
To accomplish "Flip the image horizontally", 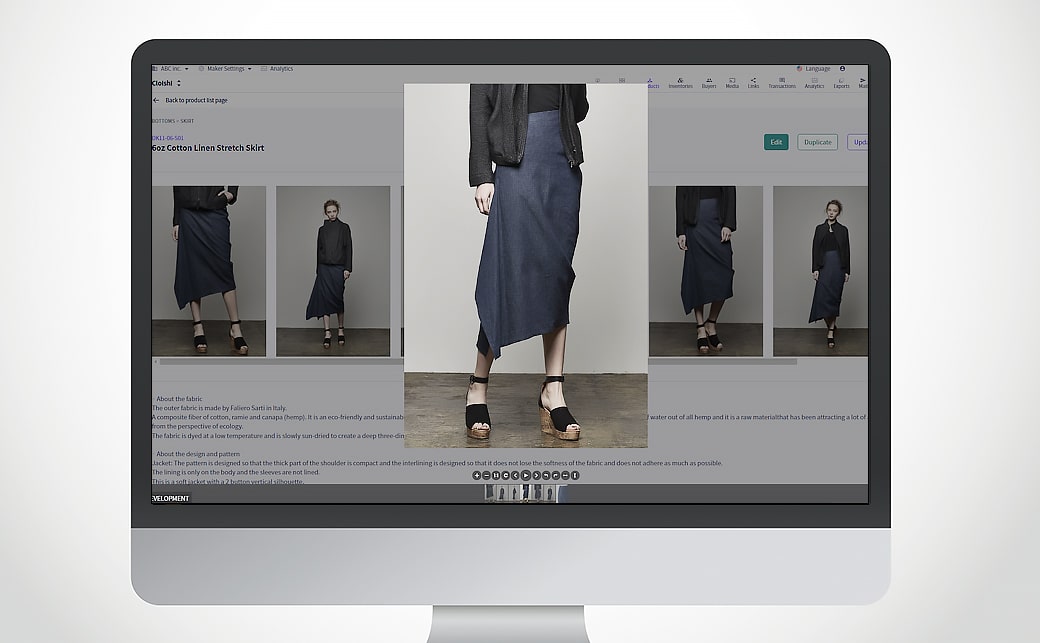I will point(565,475).
